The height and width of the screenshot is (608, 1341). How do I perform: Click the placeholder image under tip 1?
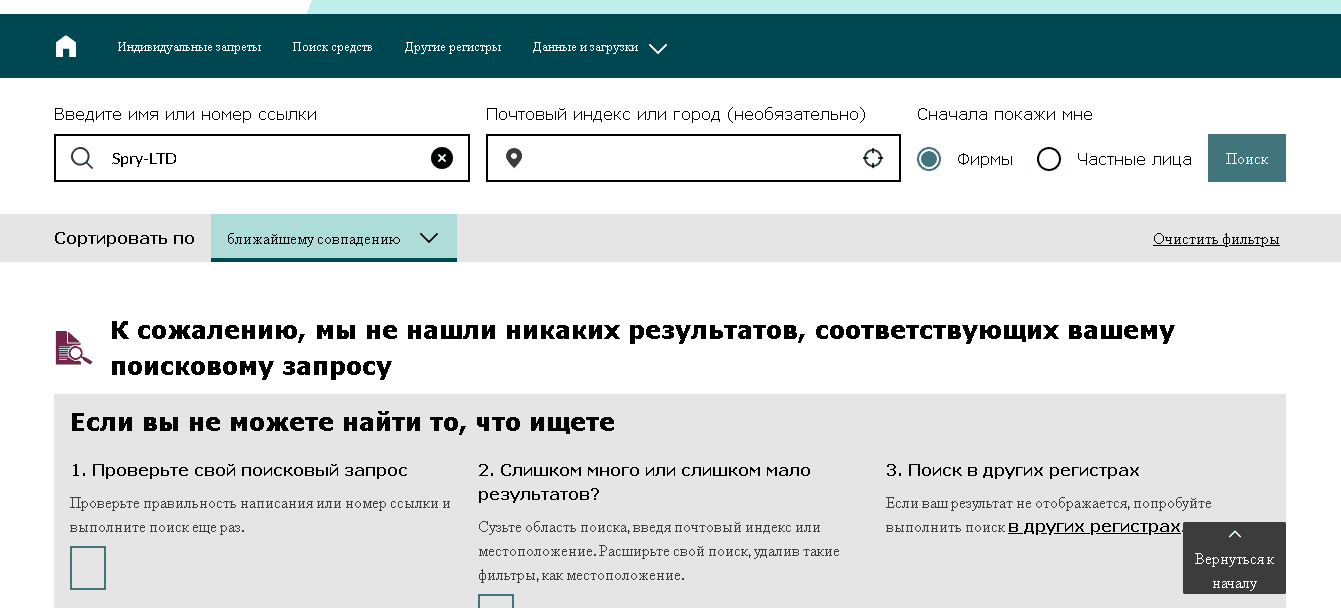[87, 567]
